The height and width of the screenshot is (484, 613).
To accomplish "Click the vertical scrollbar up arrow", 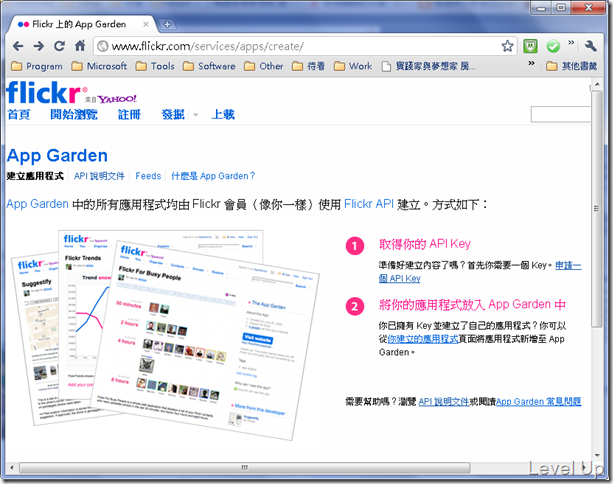I will pos(597,84).
